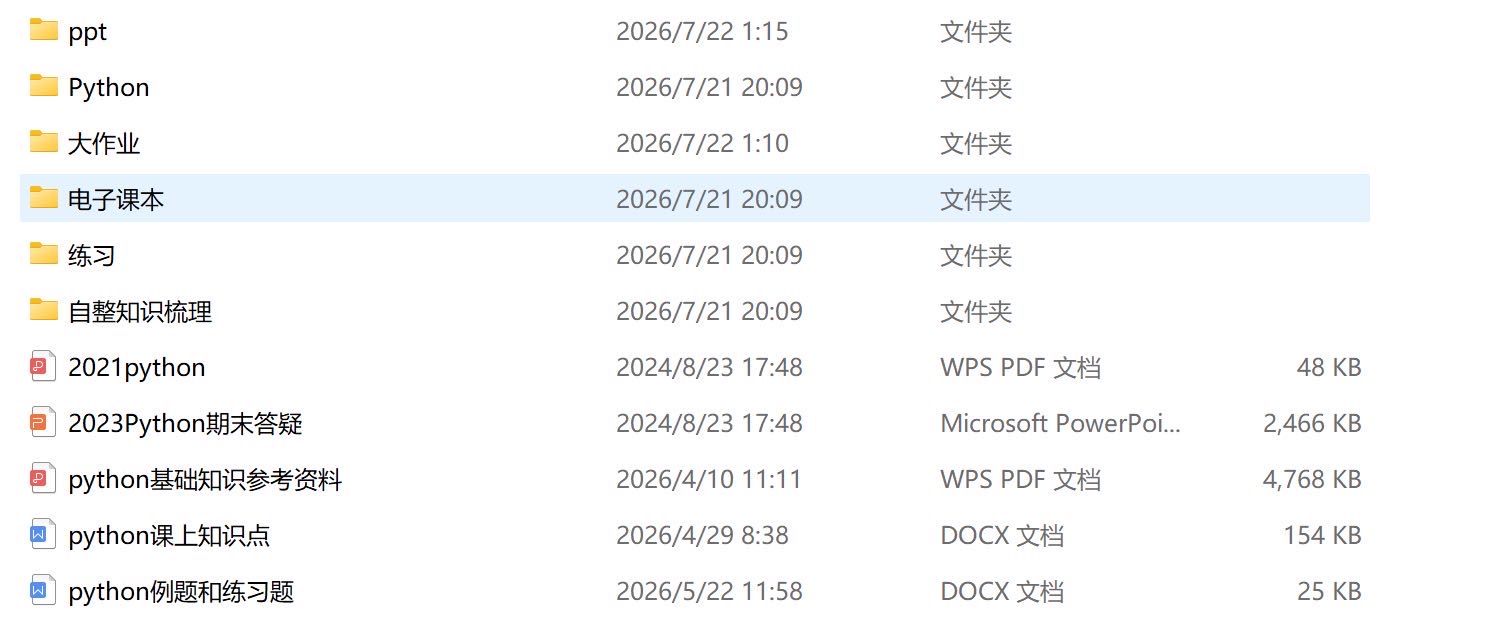Screen dimensions: 1488x626
Task: Click the python基础知识参考资料 PDF icon
Action: click(40, 479)
